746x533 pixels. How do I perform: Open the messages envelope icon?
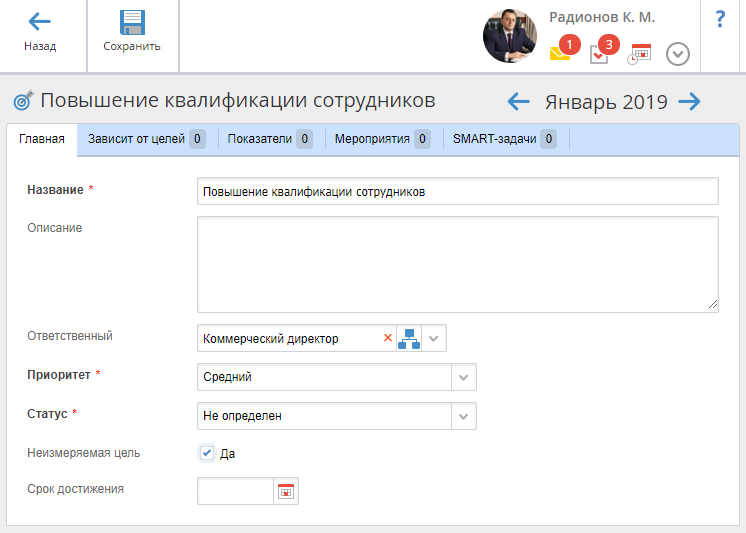[x=560, y=54]
